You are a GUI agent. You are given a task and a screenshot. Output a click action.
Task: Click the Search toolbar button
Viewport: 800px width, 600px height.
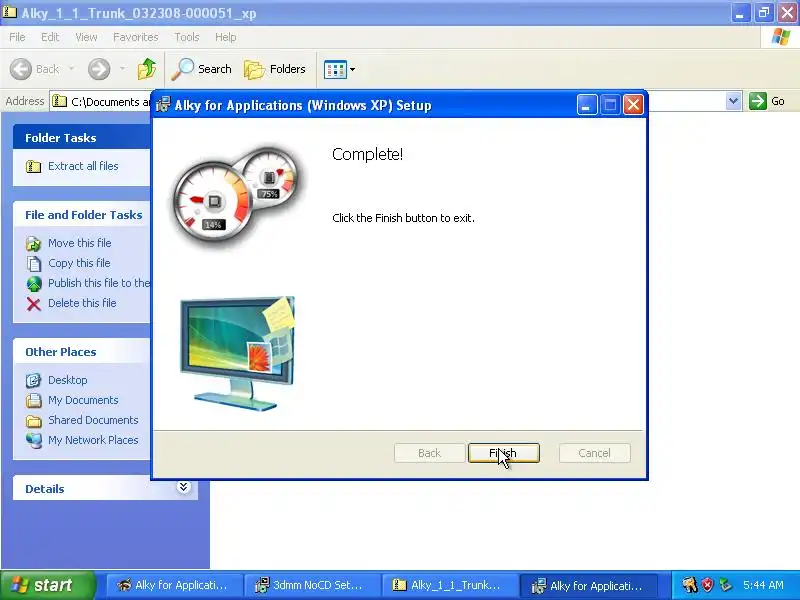(202, 69)
